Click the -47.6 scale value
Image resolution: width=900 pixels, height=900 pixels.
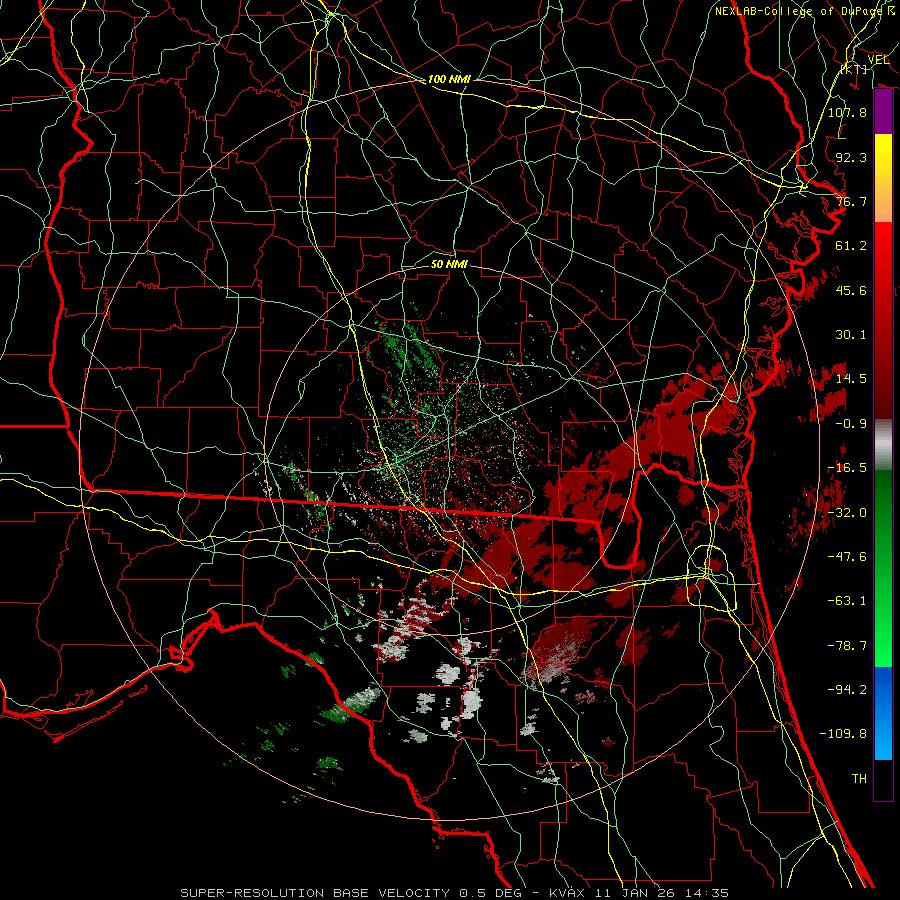click(x=847, y=557)
